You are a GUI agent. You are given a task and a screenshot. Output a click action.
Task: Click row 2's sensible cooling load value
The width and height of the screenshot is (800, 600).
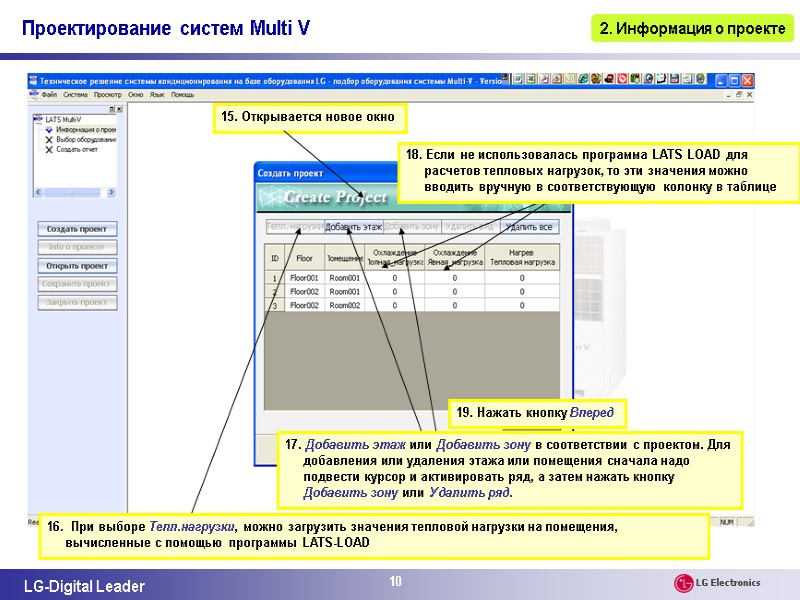tap(455, 292)
